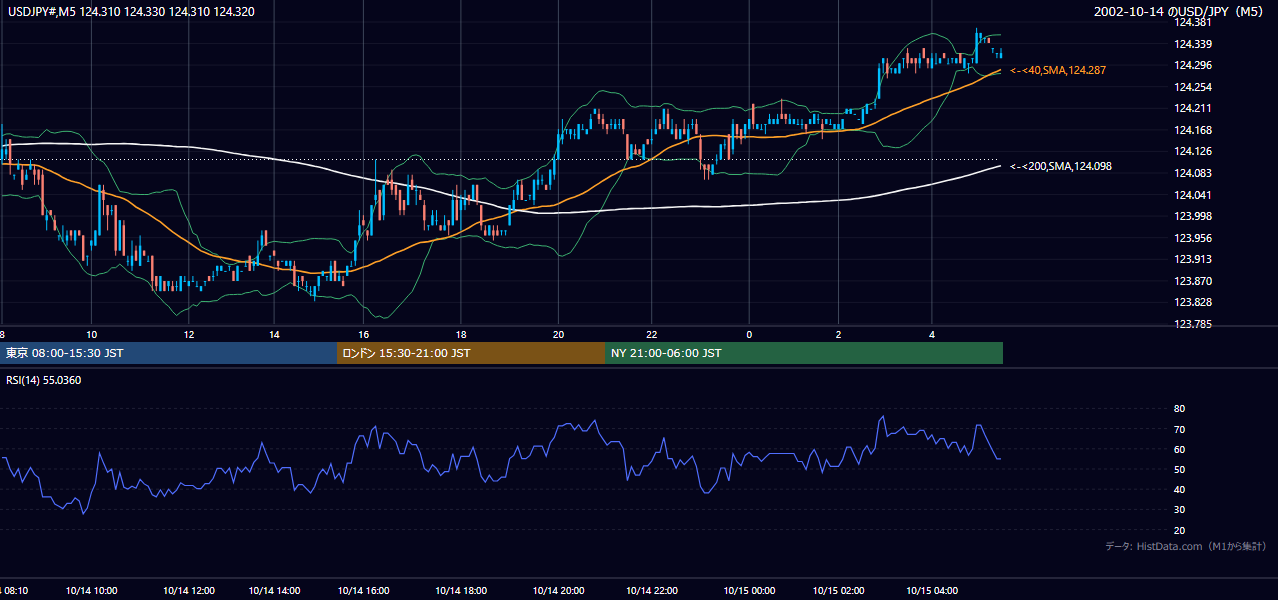Click the 10/15 00:00 date label
This screenshot has height=600, width=1278.
tap(748, 591)
